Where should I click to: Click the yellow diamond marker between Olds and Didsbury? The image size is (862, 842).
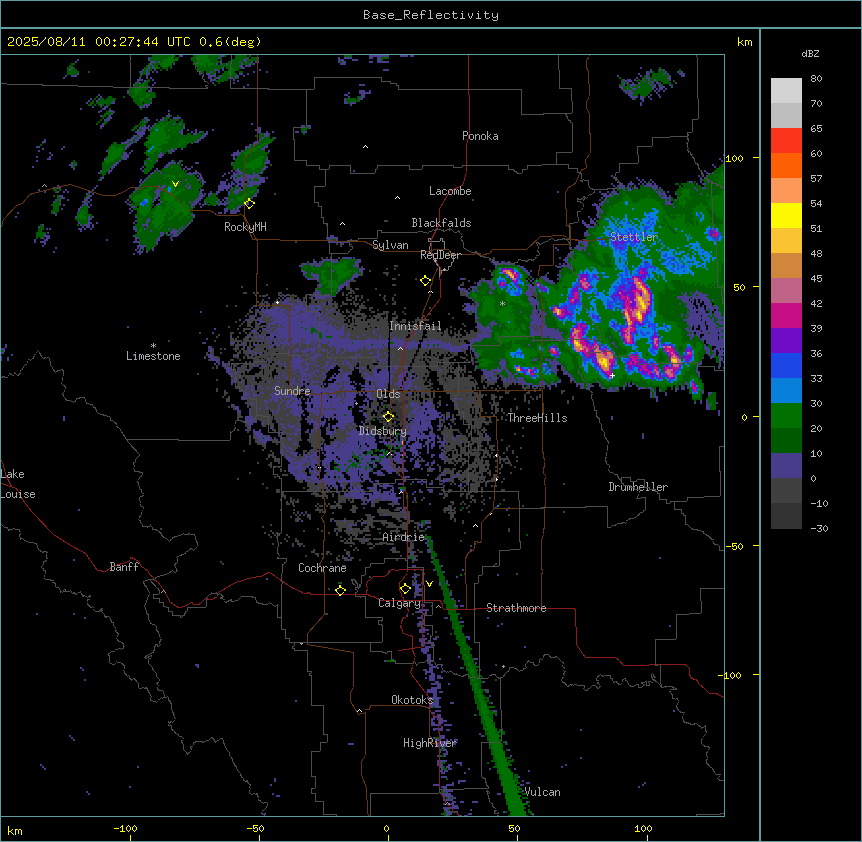coord(388,417)
